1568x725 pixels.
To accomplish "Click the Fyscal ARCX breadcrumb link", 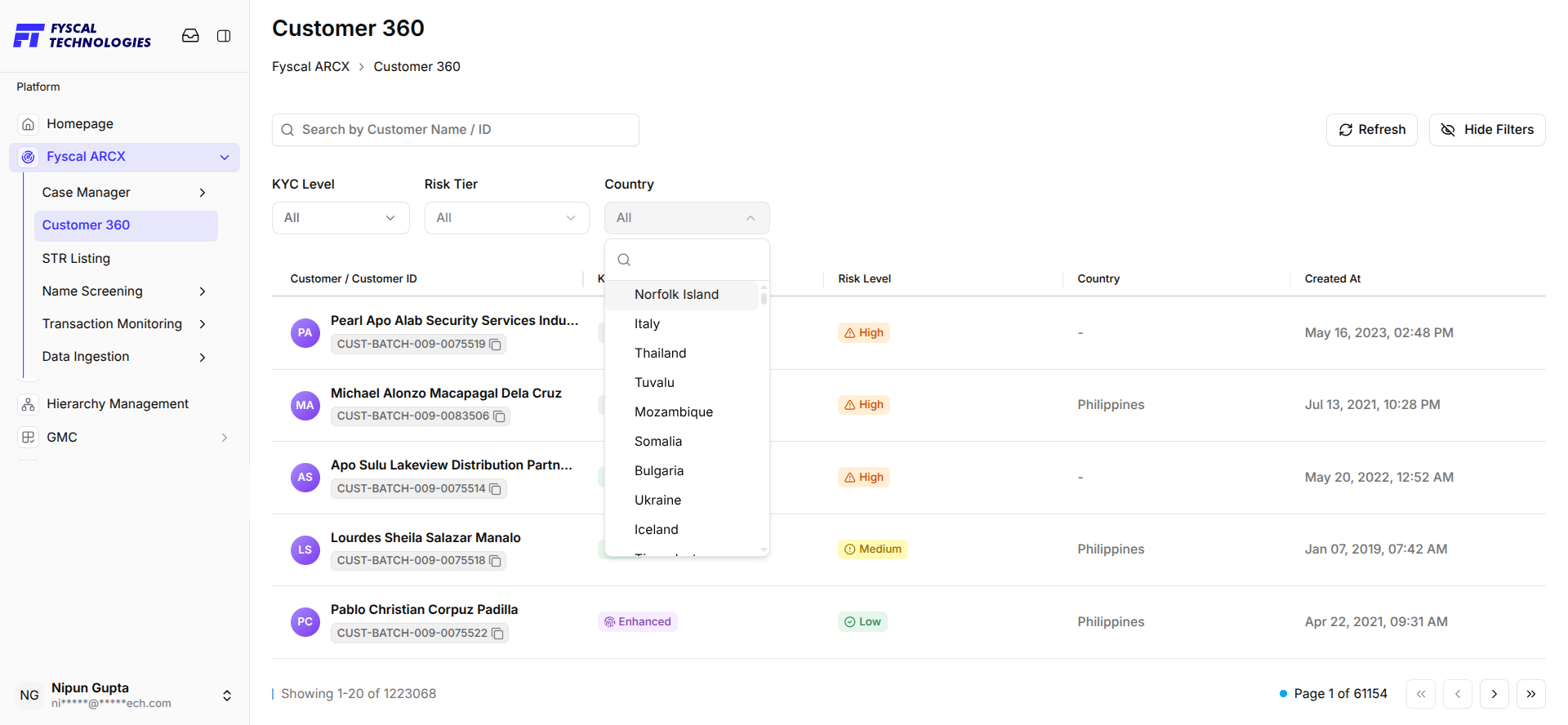I will coord(311,67).
